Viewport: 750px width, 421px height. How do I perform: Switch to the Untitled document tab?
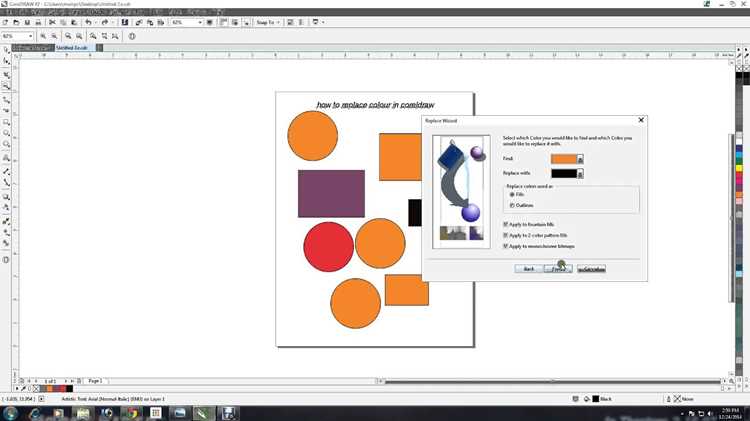tap(72, 48)
